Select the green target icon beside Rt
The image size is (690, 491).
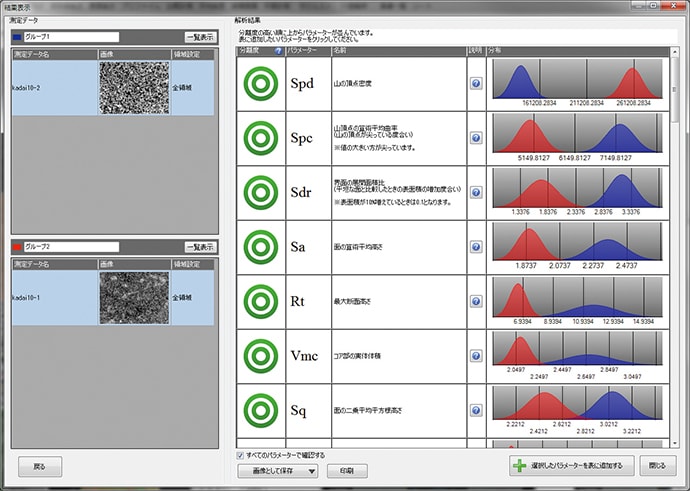[x=260, y=300]
